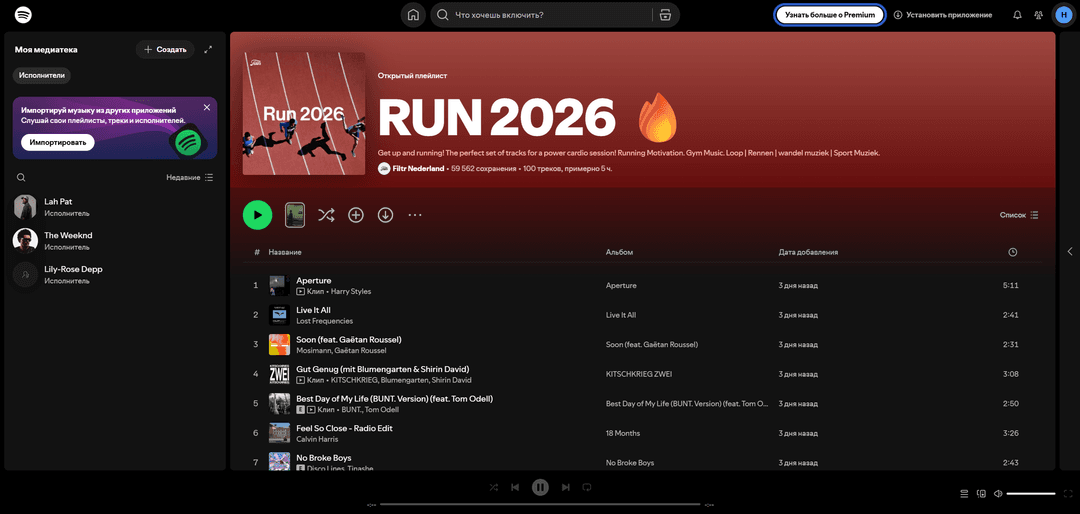Open the Недавние sort dropdown
This screenshot has height=514, width=1080.
coord(189,177)
